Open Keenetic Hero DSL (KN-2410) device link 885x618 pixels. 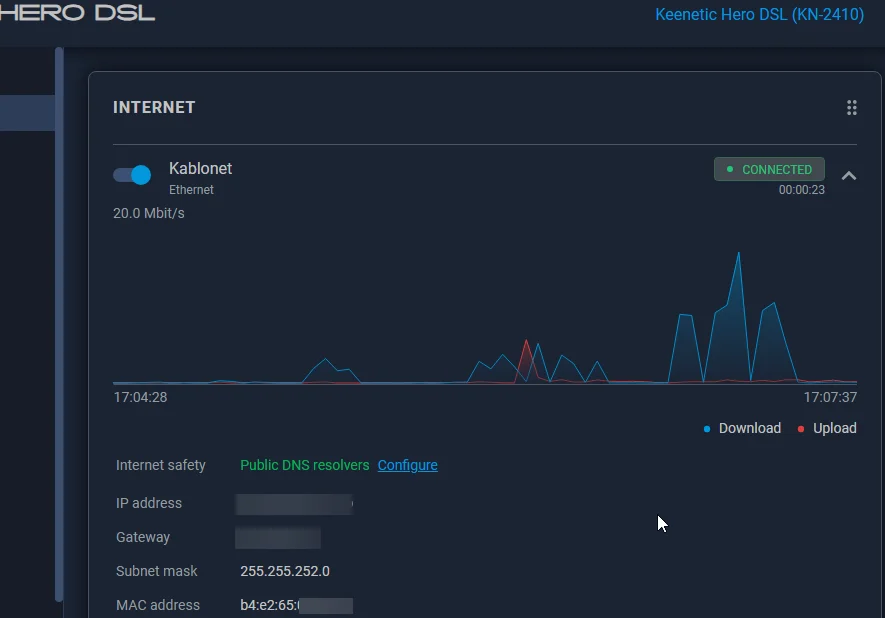(x=759, y=14)
